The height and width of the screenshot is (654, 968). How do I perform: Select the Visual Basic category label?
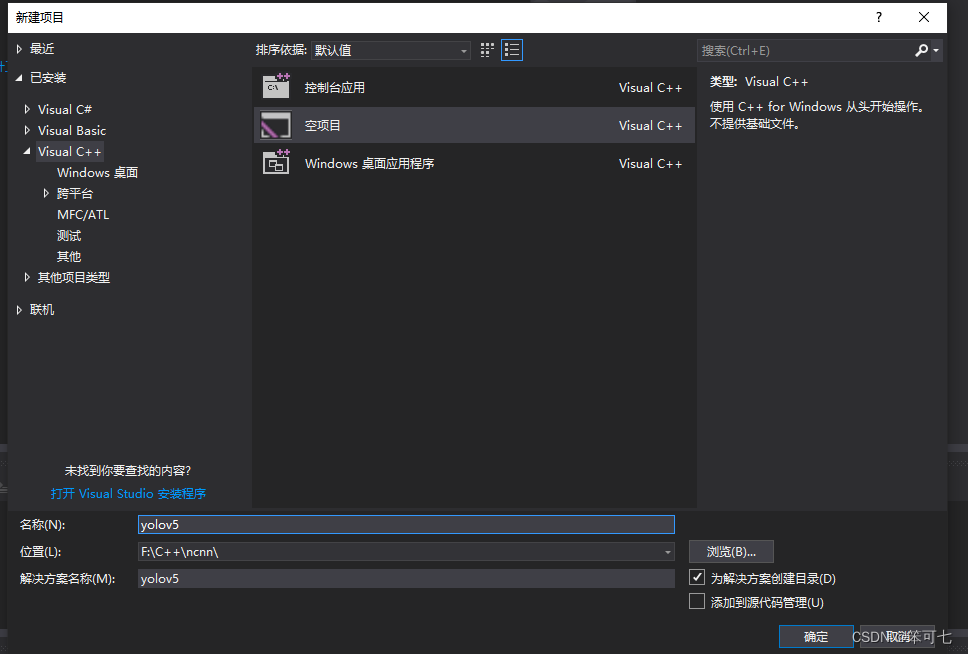[x=72, y=130]
